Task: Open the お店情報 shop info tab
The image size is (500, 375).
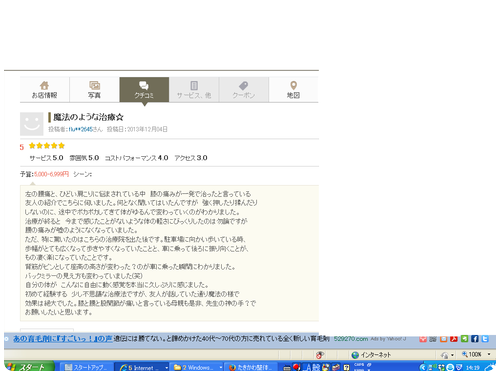Action: pyautogui.click(x=45, y=90)
